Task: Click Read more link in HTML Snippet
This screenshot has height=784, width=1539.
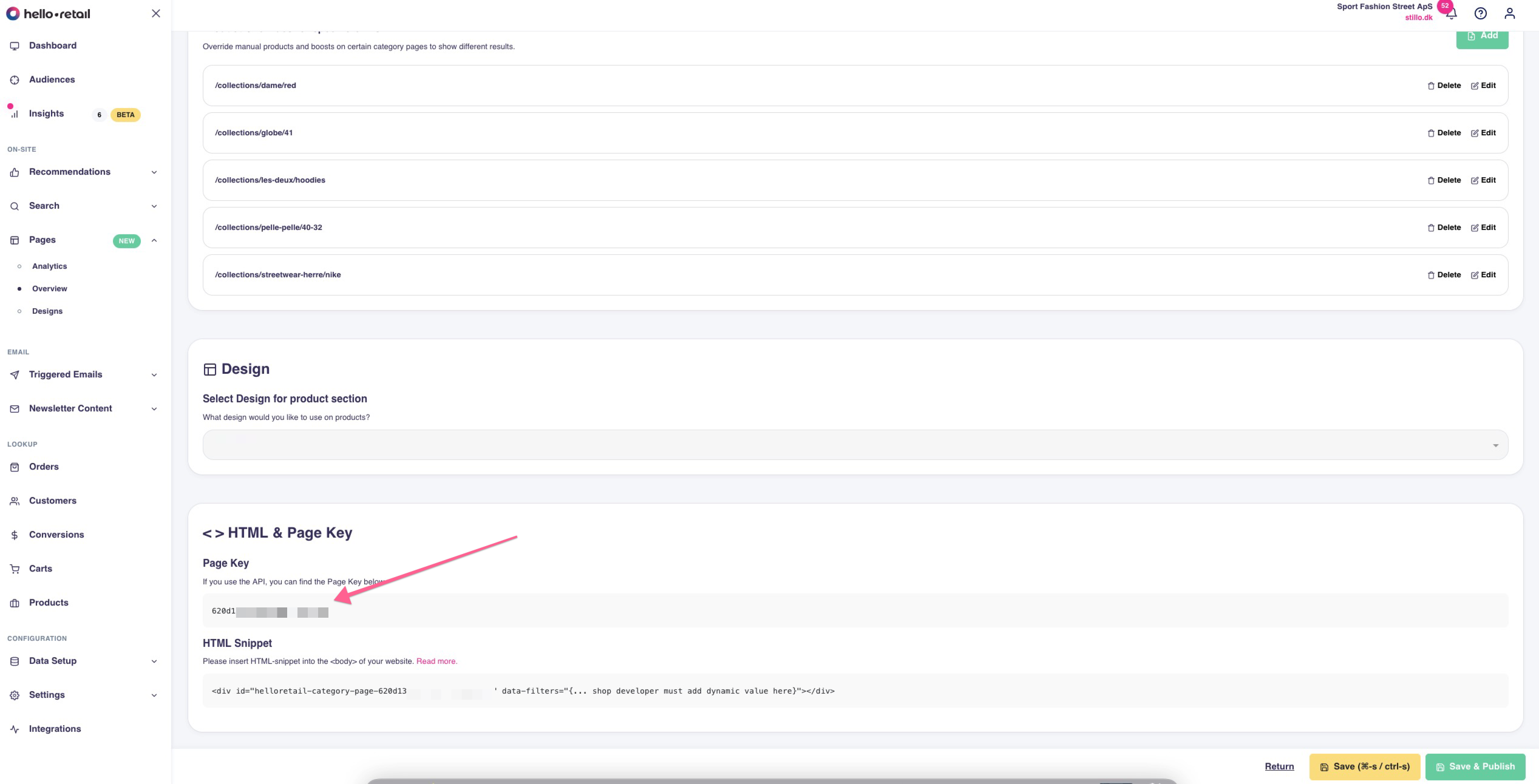Action: (x=436, y=661)
